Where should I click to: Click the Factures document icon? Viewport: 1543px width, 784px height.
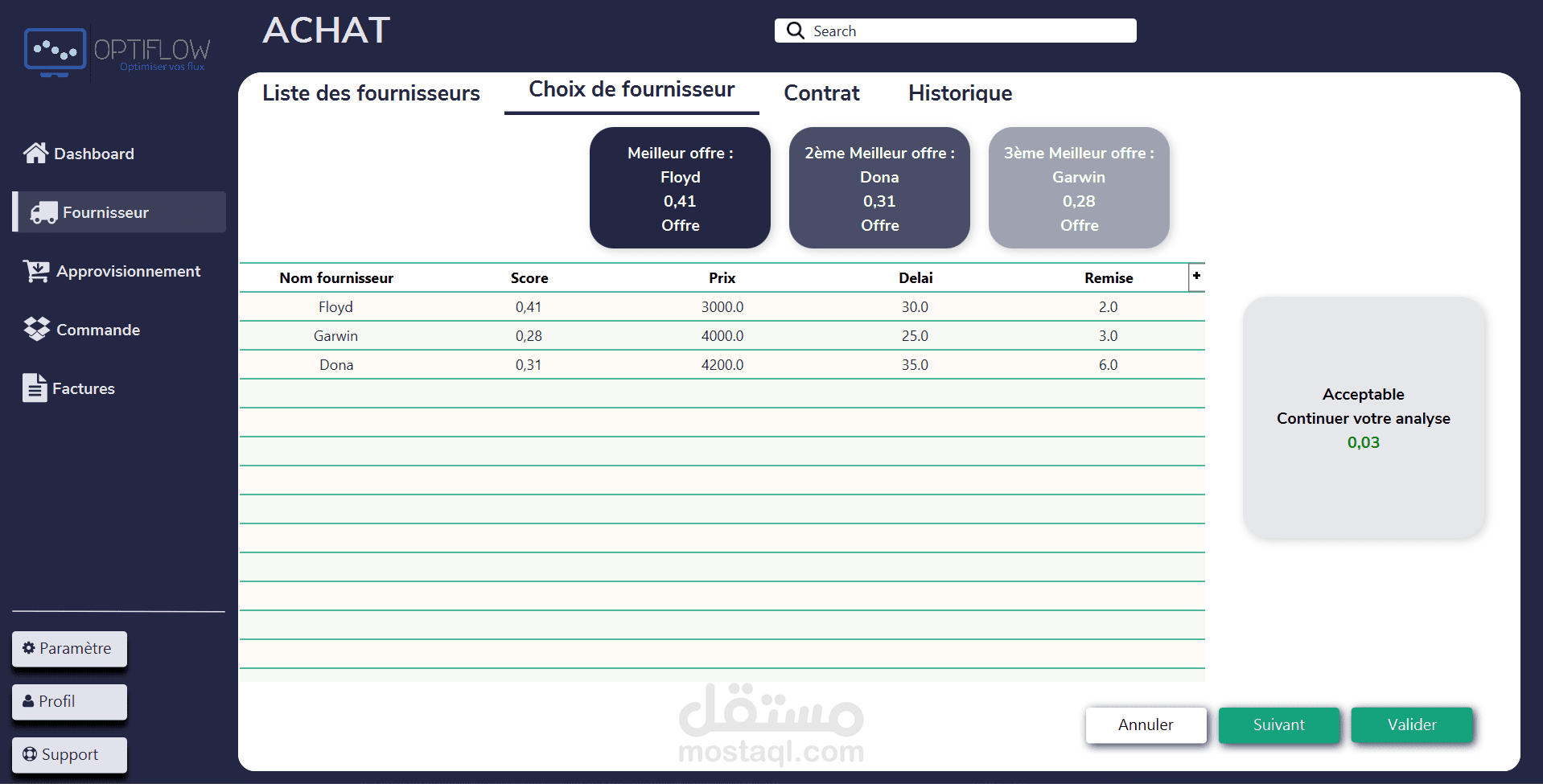click(35, 388)
